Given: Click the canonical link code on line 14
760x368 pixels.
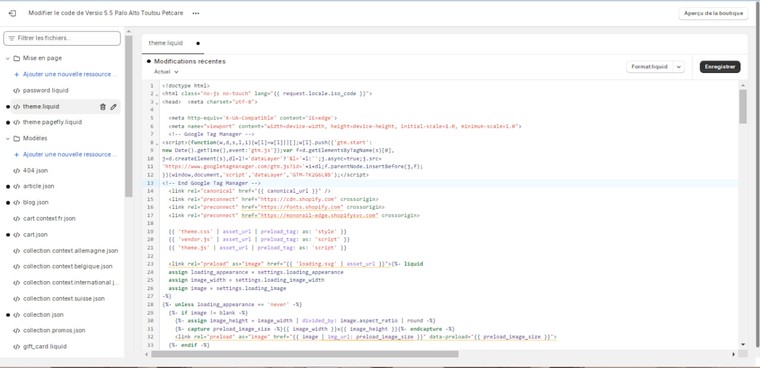Looking at the screenshot, I should tap(250, 192).
